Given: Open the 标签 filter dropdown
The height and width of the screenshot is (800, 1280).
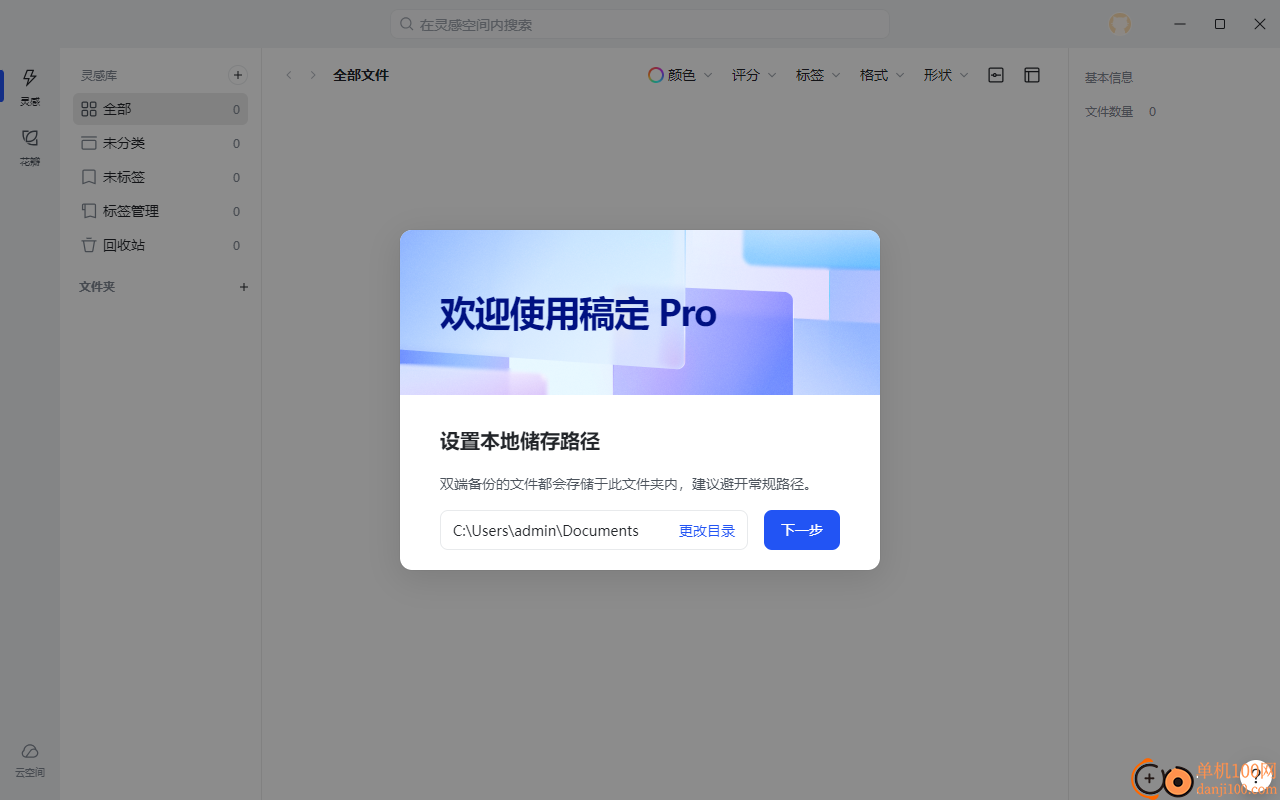Looking at the screenshot, I should [x=818, y=75].
